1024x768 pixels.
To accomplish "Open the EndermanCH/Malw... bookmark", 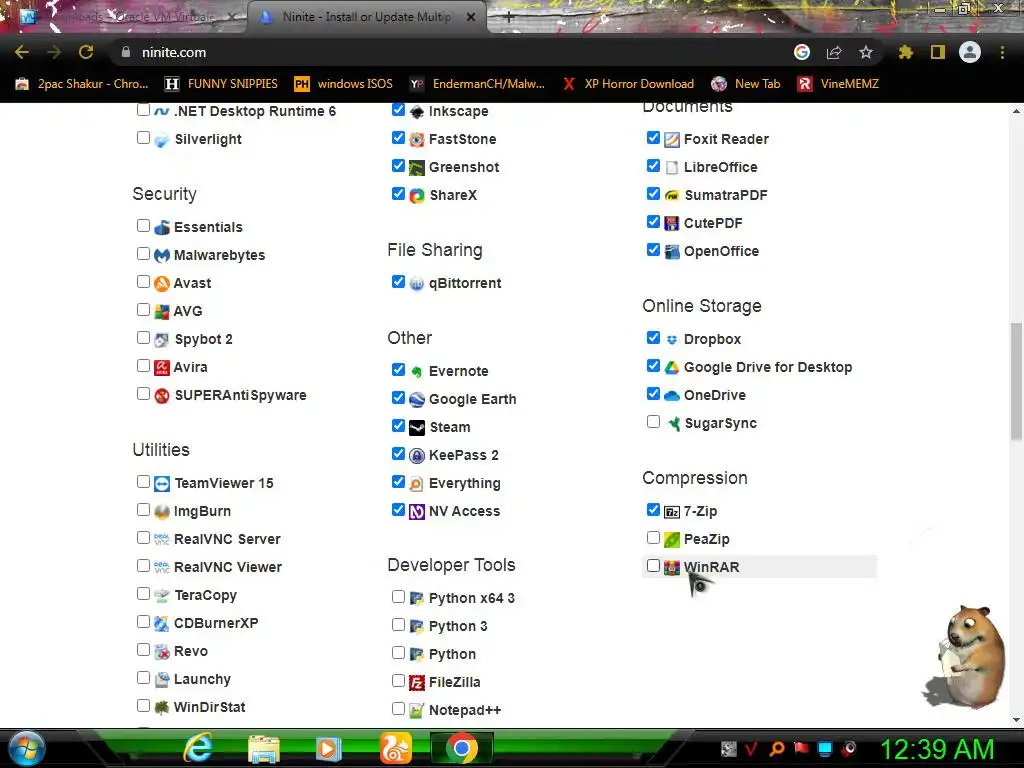I will click(x=477, y=84).
